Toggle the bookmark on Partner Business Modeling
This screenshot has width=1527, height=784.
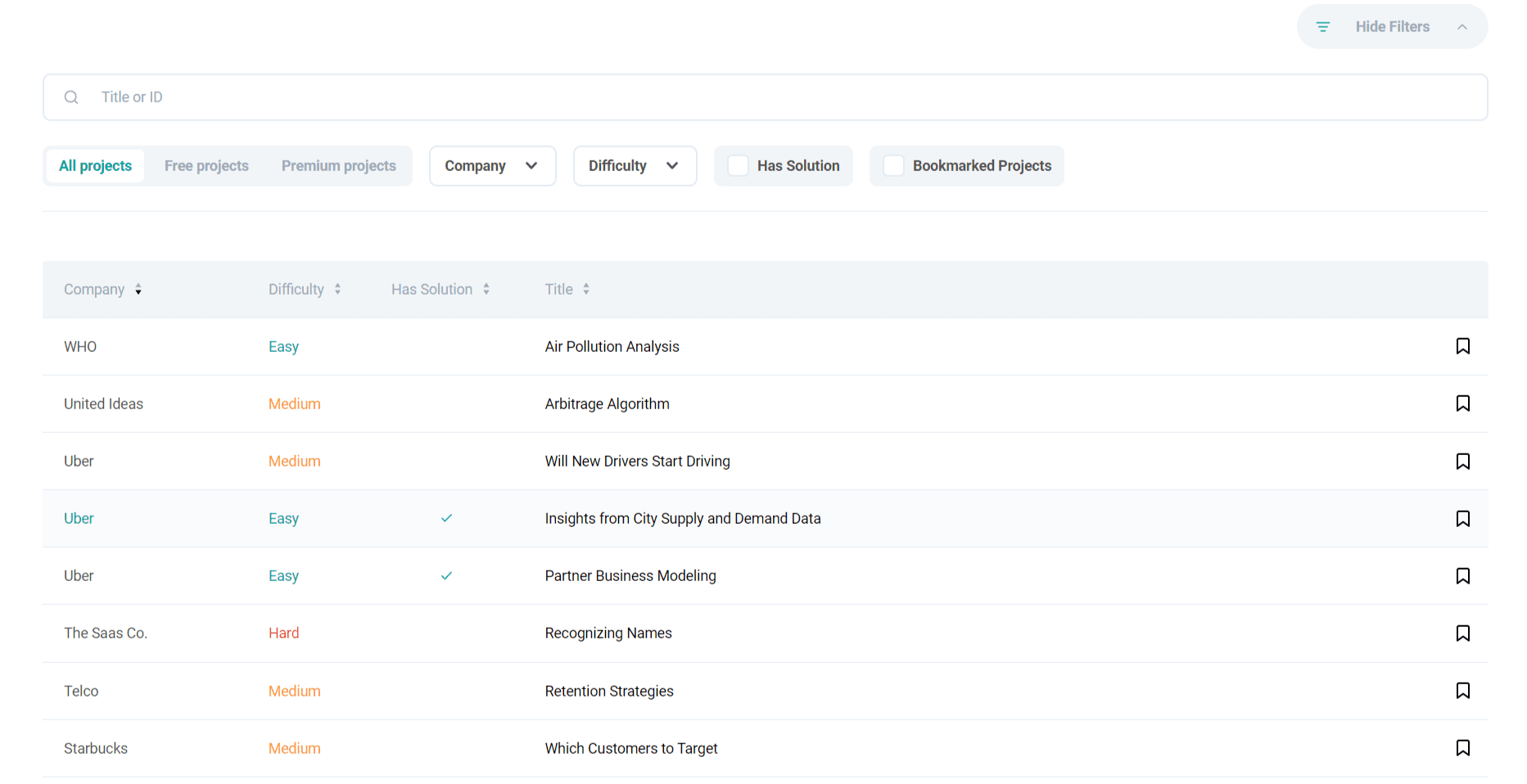(1463, 575)
